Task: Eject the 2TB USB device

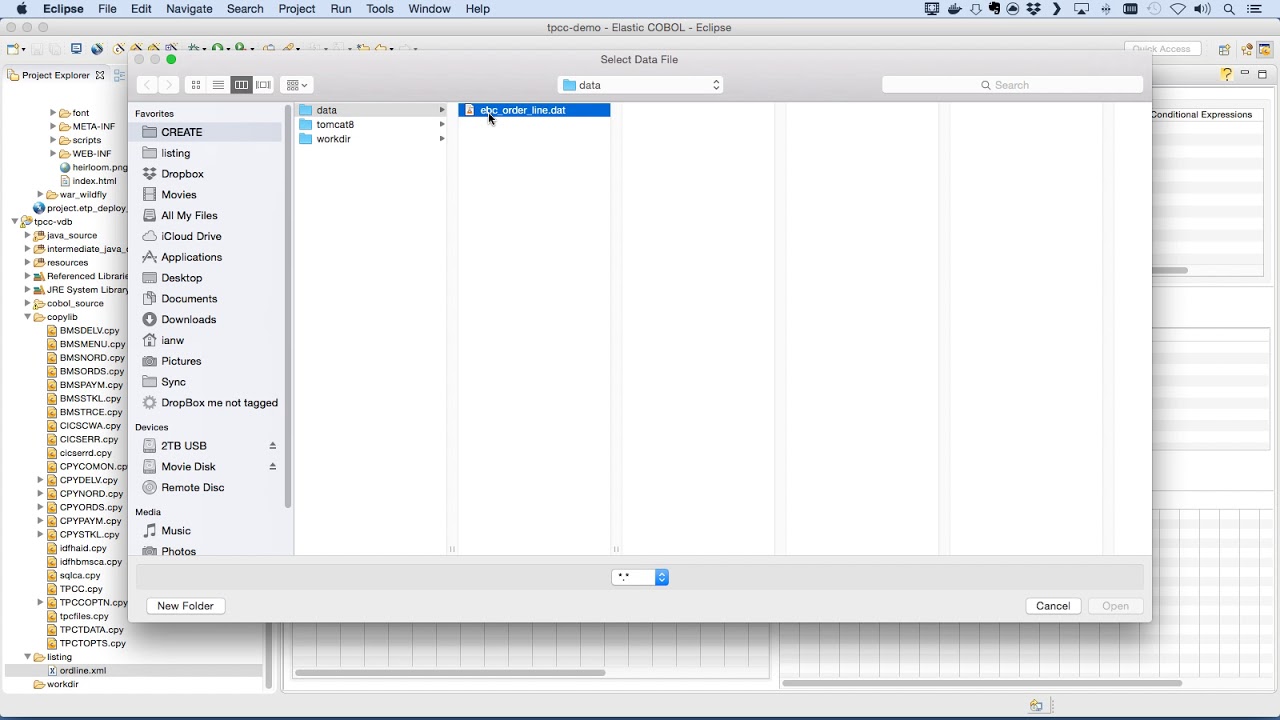Action: (x=272, y=446)
